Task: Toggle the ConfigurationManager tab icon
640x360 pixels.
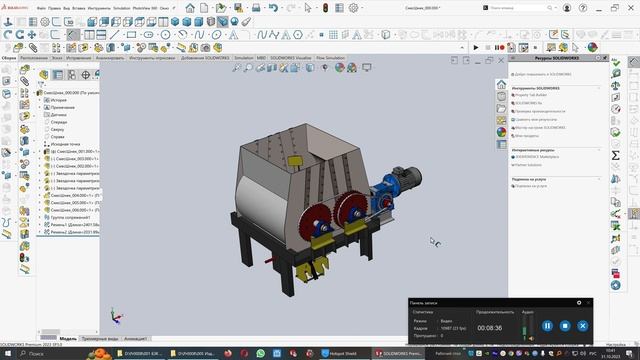Action: [72, 75]
